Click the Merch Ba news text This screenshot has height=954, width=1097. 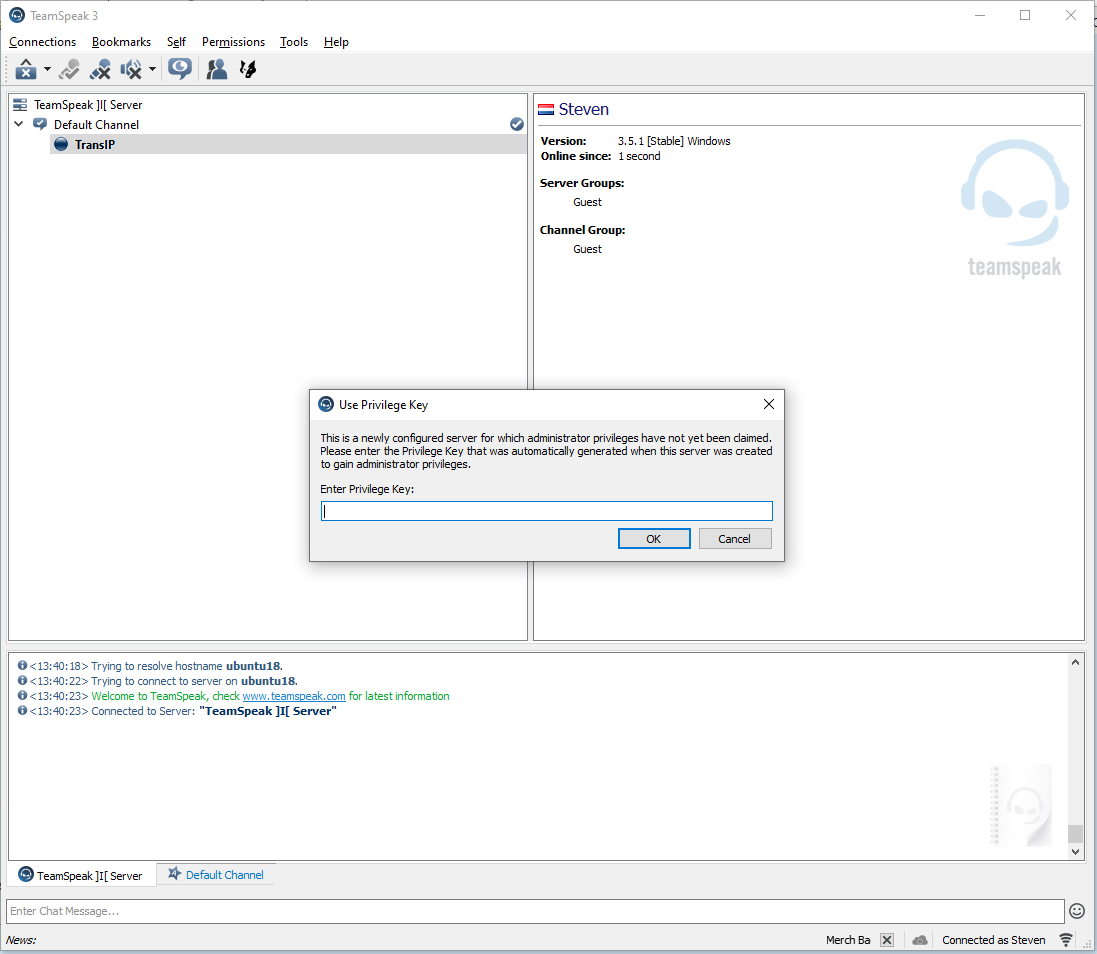[848, 940]
